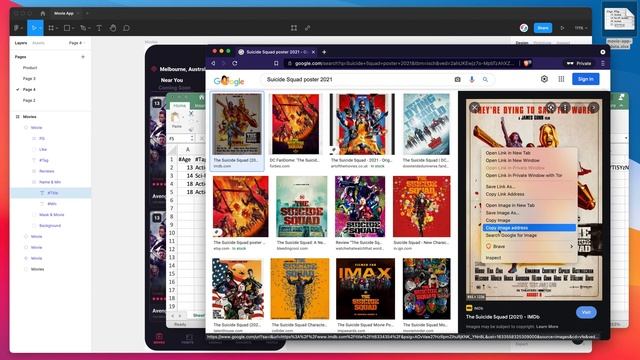Select the Page 2 entry in Pages
The height and width of the screenshot is (360, 640).
pos(29,100)
